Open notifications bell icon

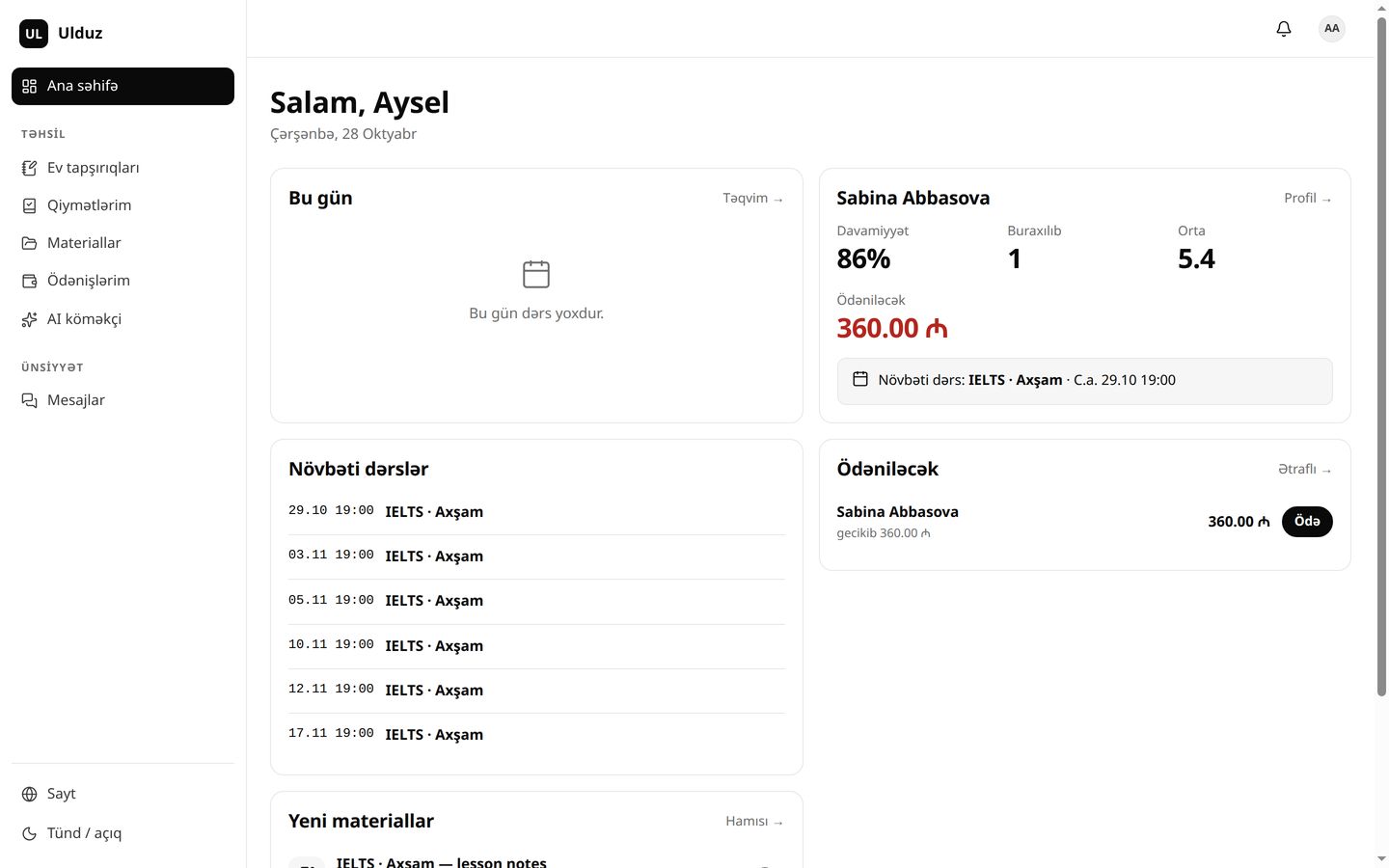1284,29
